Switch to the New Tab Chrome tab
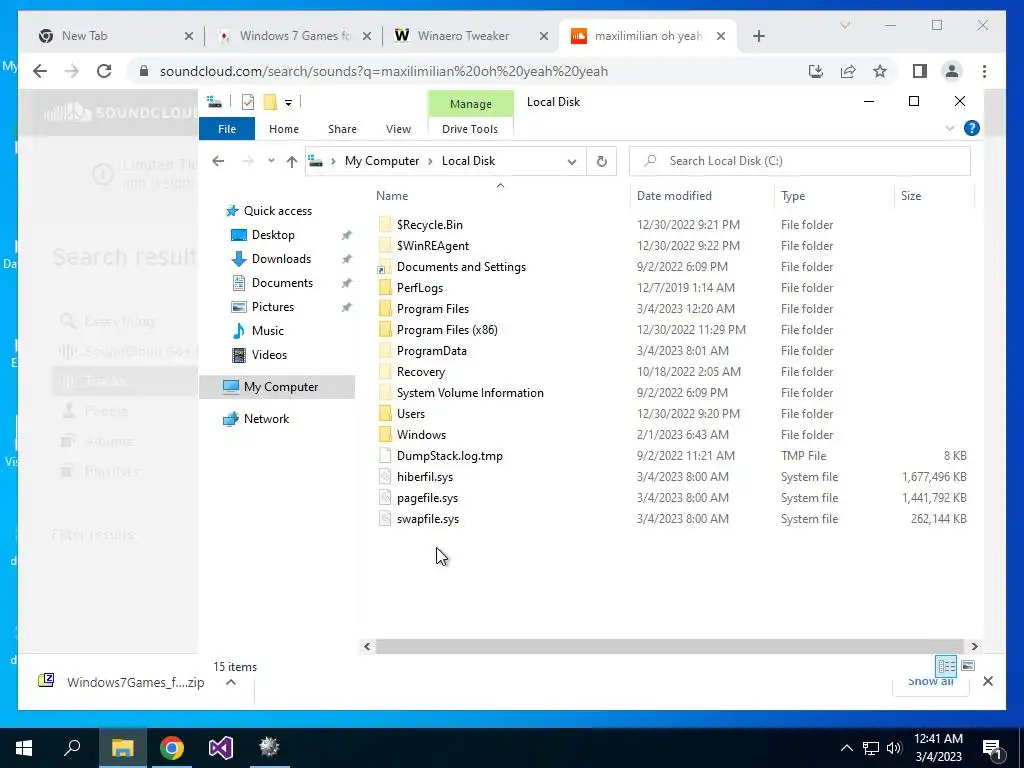The image size is (1024, 768). click(x=115, y=36)
